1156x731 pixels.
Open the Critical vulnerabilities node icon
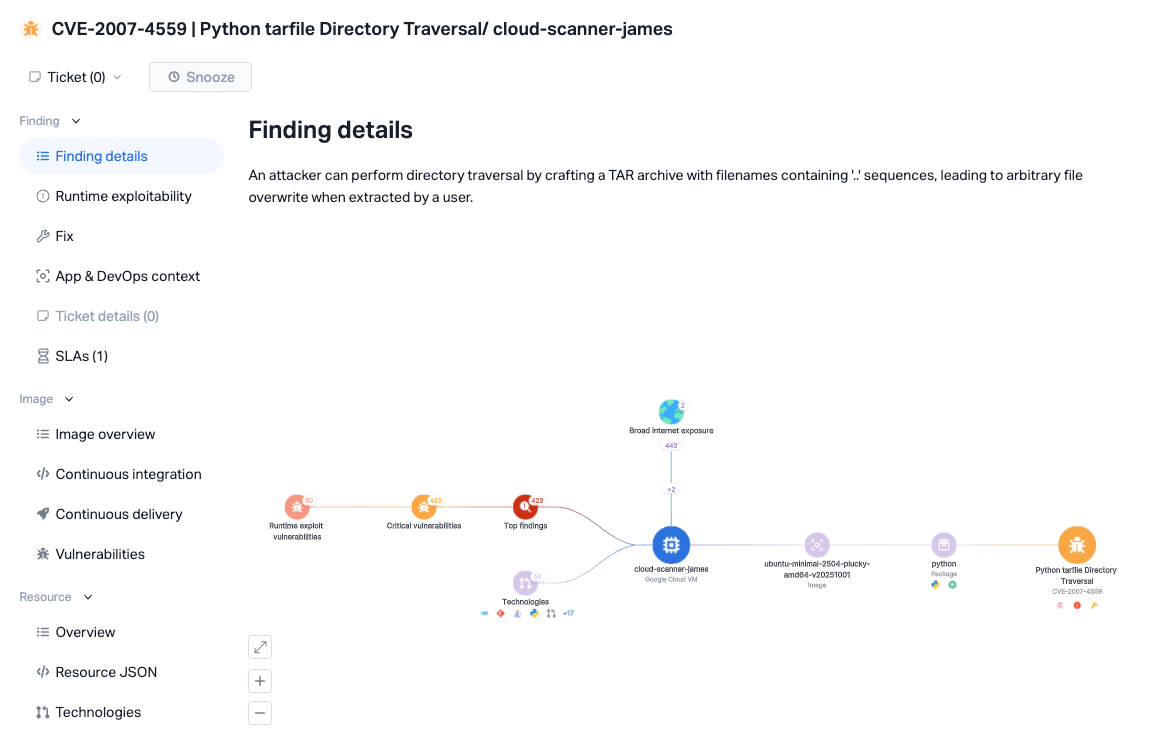[x=423, y=507]
